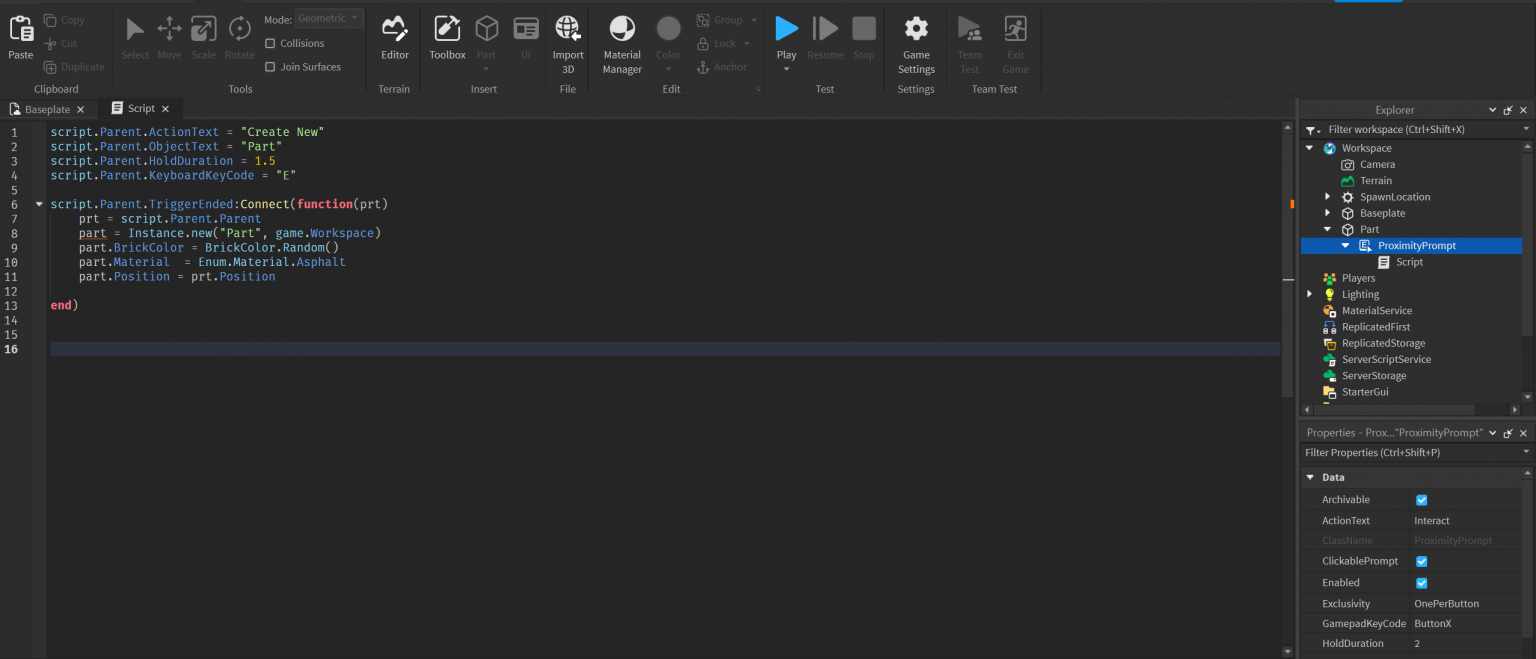Image resolution: width=1536 pixels, height=659 pixels.
Task: Switch to the Baseplate tab
Action: [x=44, y=108]
